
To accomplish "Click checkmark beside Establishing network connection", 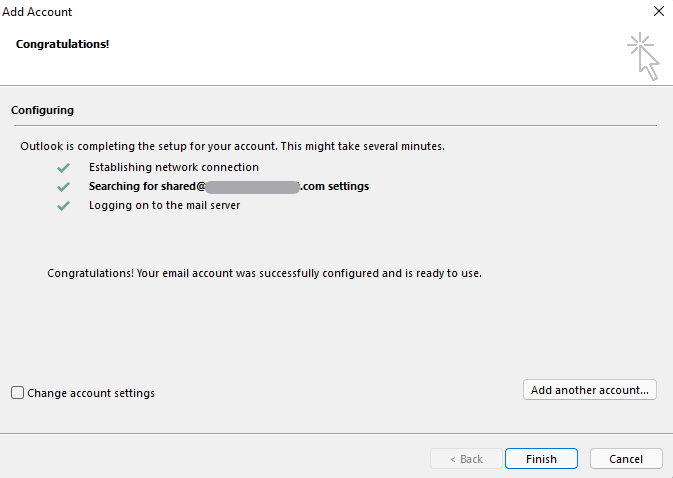I will pyautogui.click(x=64, y=168).
